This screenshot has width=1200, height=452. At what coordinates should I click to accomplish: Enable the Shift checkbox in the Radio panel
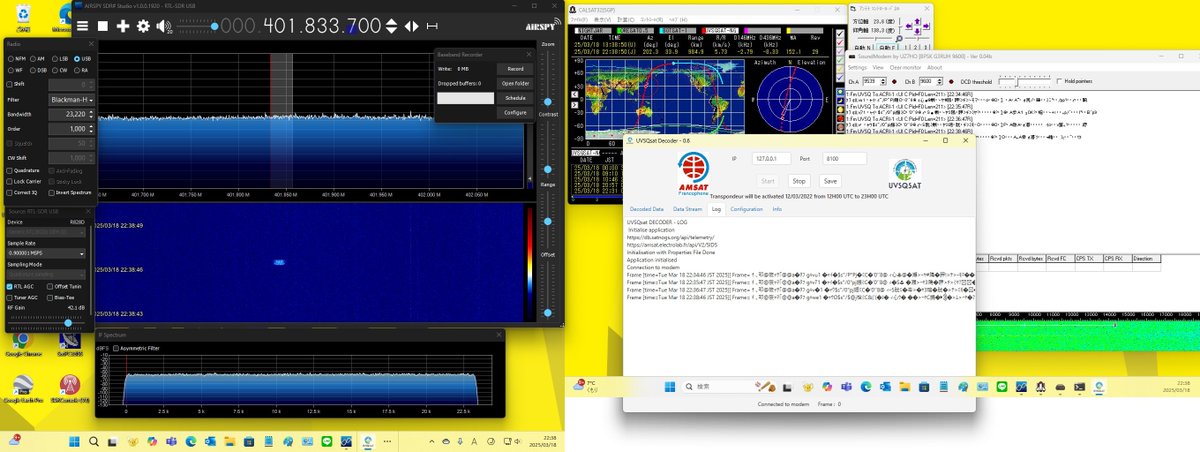point(9,84)
